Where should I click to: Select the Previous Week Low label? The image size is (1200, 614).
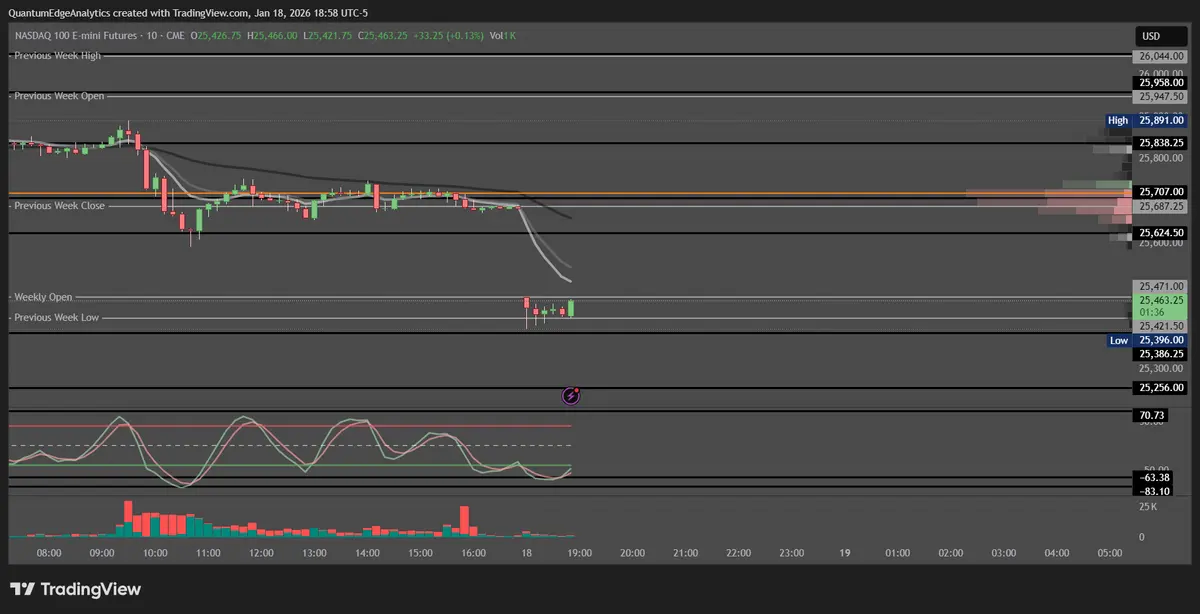tap(56, 318)
